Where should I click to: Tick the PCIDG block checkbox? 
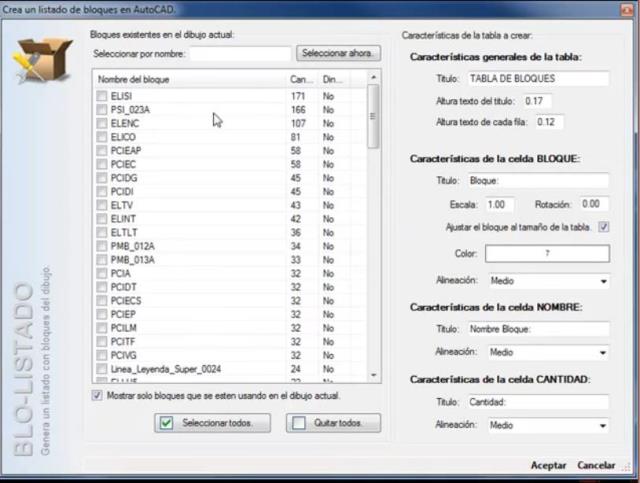tap(102, 178)
